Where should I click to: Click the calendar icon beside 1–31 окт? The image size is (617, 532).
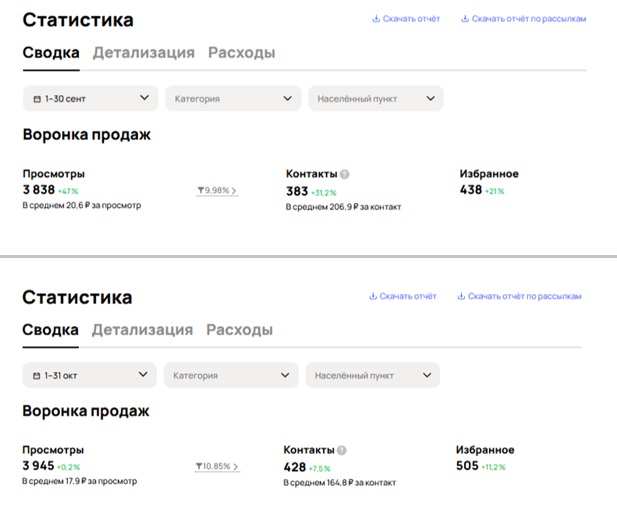36,376
